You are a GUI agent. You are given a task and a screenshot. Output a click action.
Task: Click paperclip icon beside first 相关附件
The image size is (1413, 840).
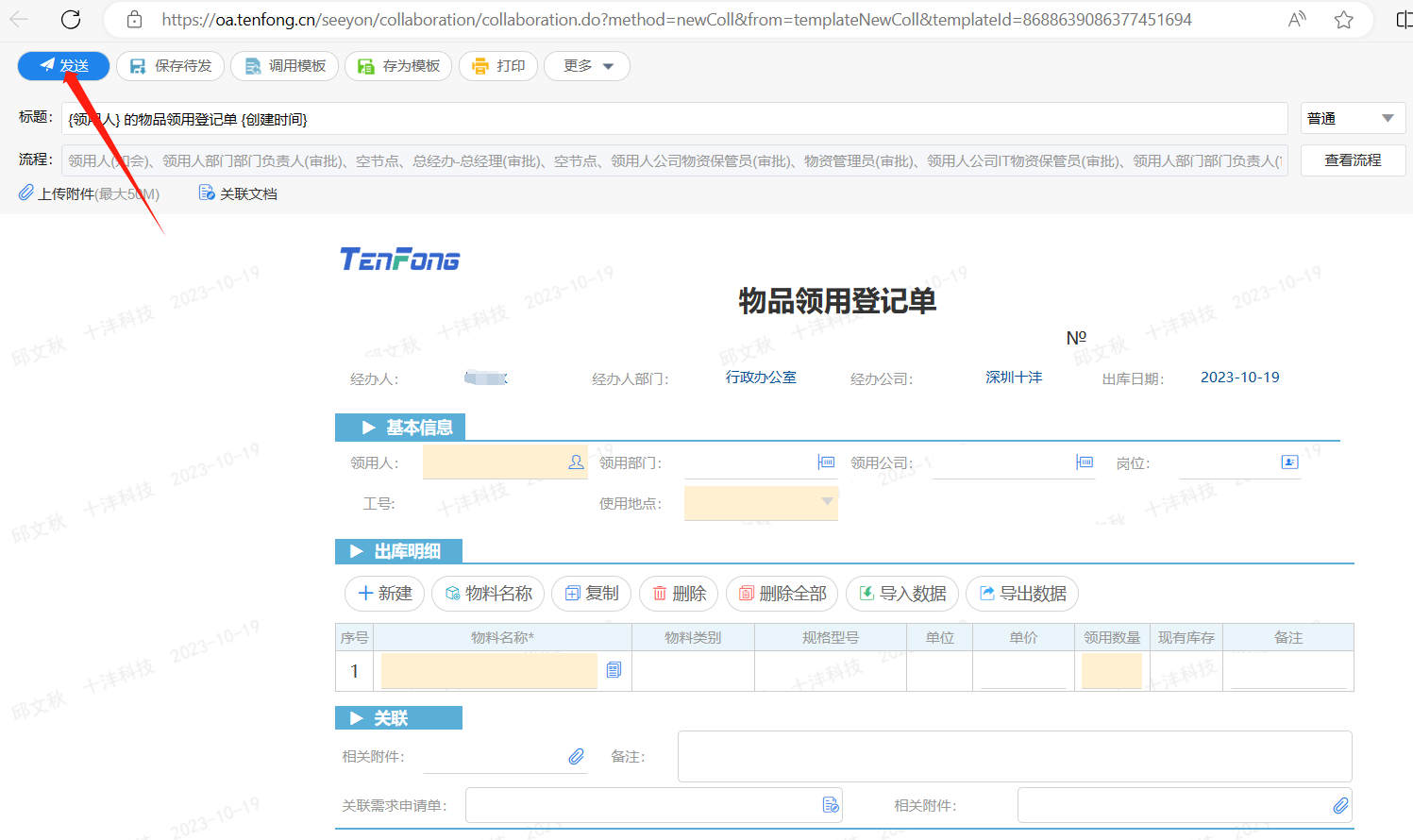(576, 756)
